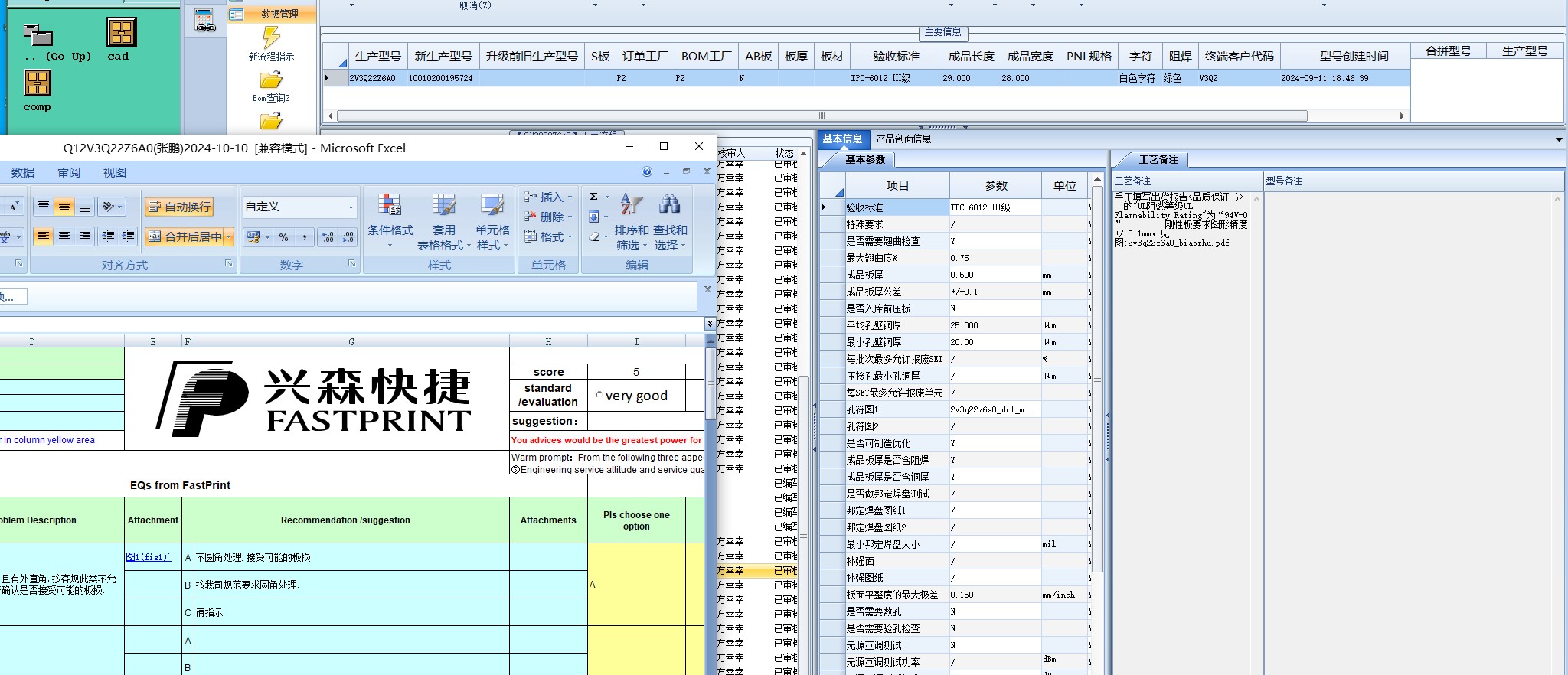The image size is (1568, 675).
Task: Open the accounting format dropdown arrow
Action: click(267, 237)
